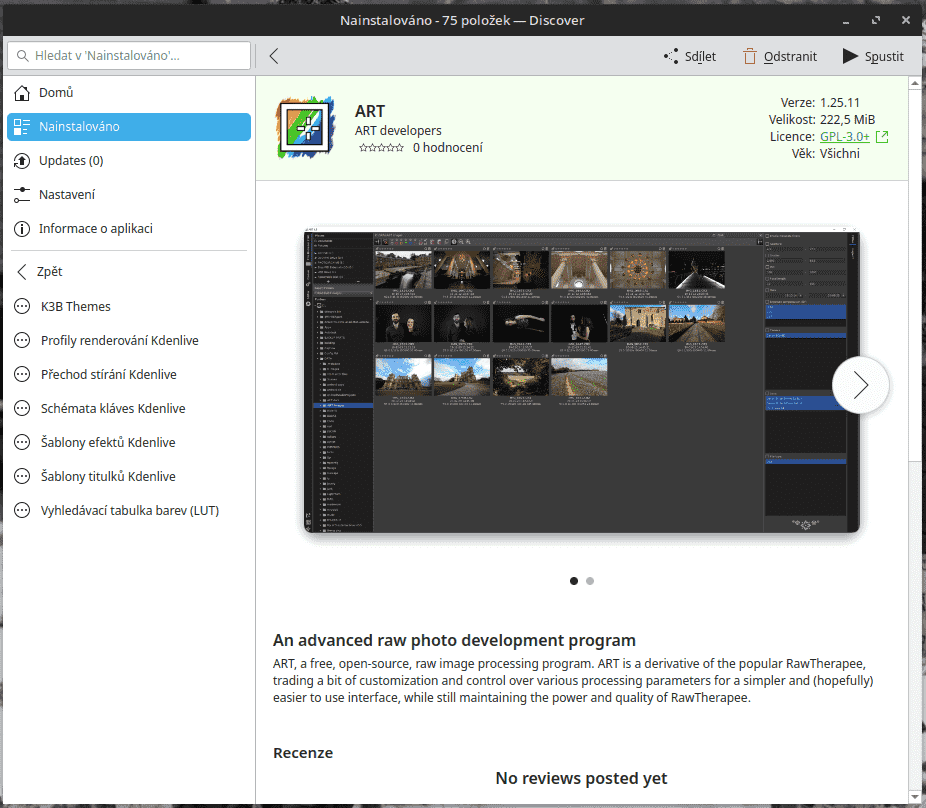Go back using toolbar back arrow
This screenshot has height=808, width=926.
273,56
